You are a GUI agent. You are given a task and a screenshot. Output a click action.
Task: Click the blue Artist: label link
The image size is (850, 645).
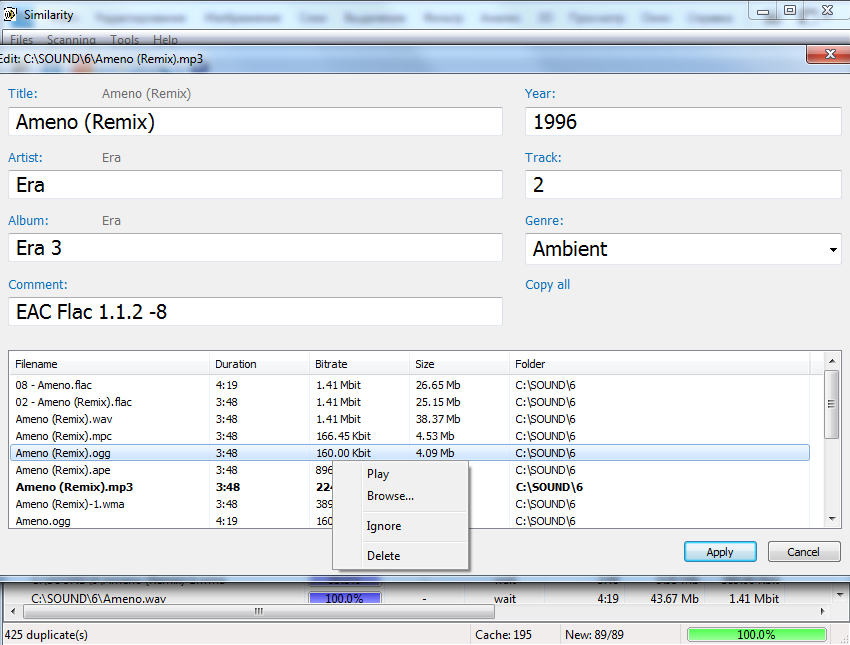click(25, 157)
